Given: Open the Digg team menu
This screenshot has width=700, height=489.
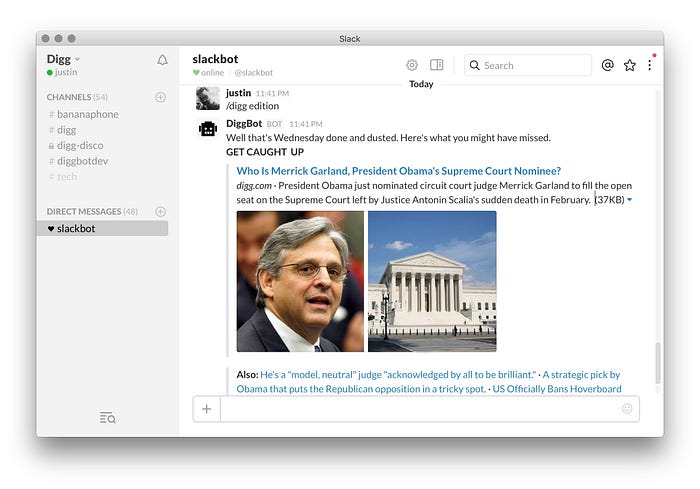Looking at the screenshot, I should pos(63,59).
